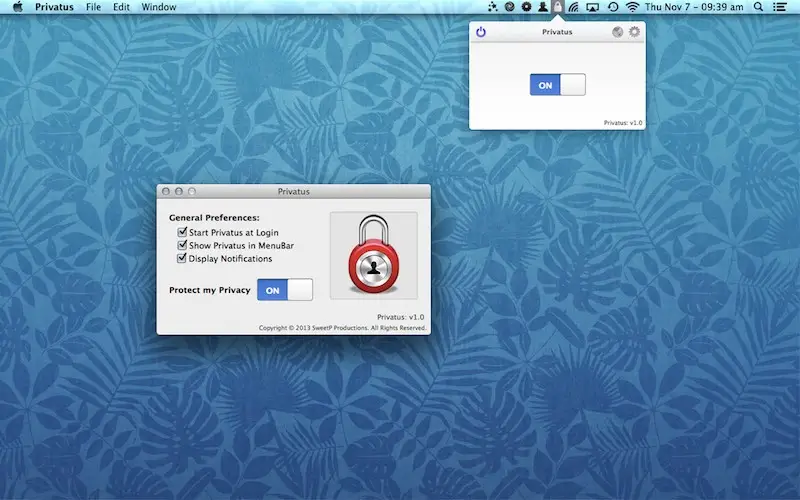Viewport: 800px width, 500px height.
Task: Click the Privatus preferences window title bar
Action: pos(294,191)
